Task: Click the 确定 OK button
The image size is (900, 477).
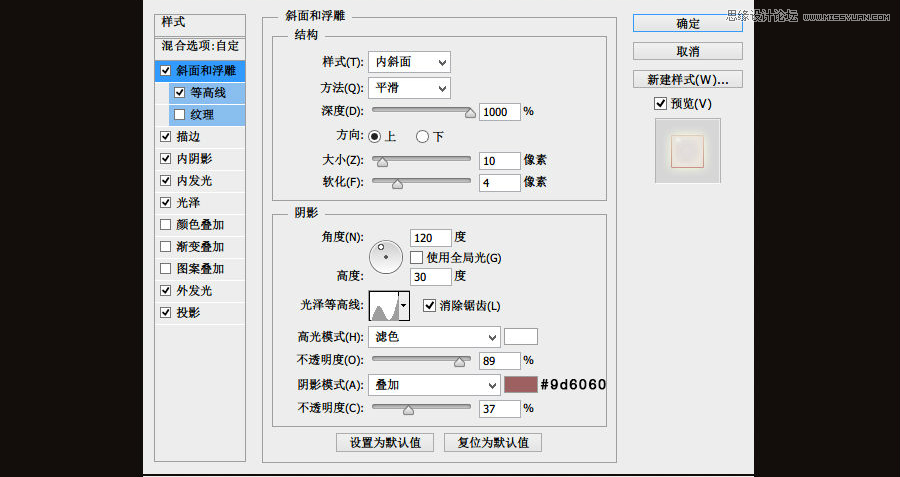Action: (687, 23)
